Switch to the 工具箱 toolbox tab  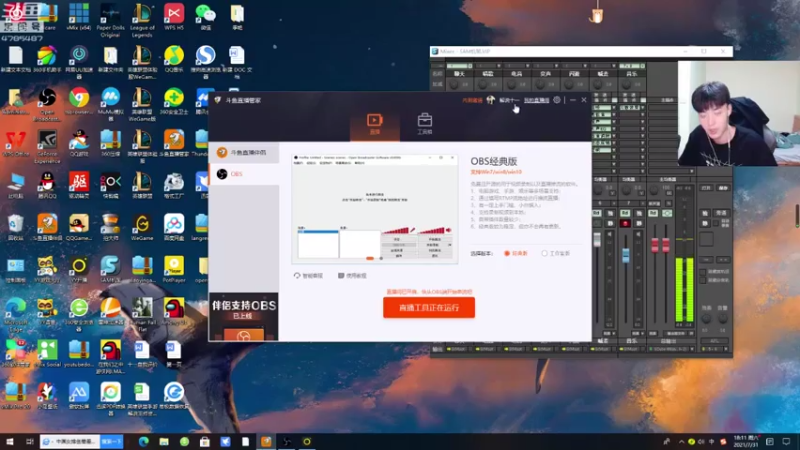[x=424, y=124]
